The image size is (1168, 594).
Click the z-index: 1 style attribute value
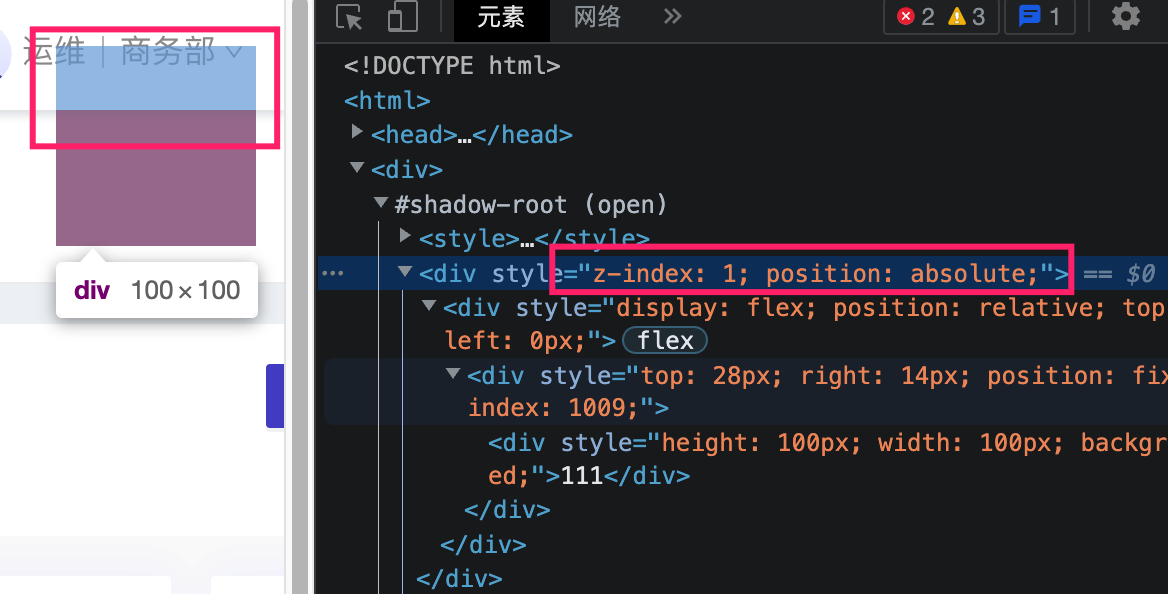(814, 274)
